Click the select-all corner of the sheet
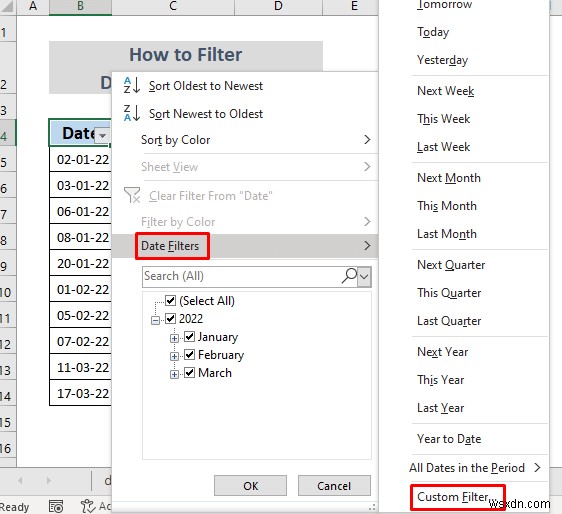Image resolution: width=562 pixels, height=514 pixels. [x=8, y=6]
